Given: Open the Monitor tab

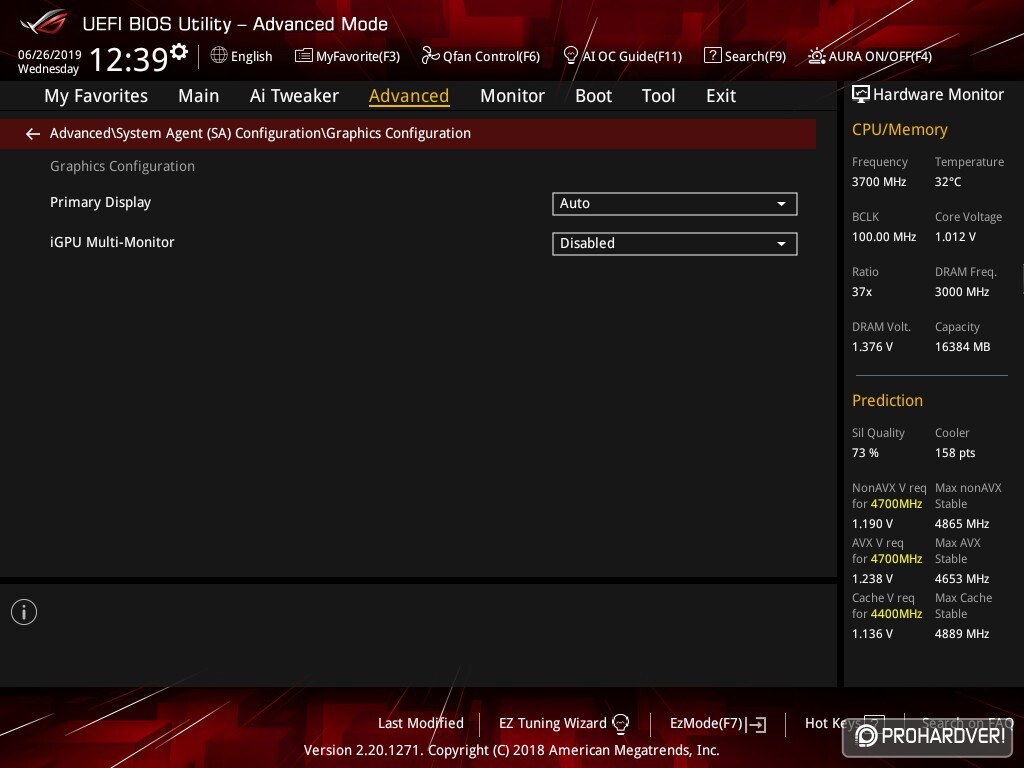Looking at the screenshot, I should pyautogui.click(x=512, y=96).
